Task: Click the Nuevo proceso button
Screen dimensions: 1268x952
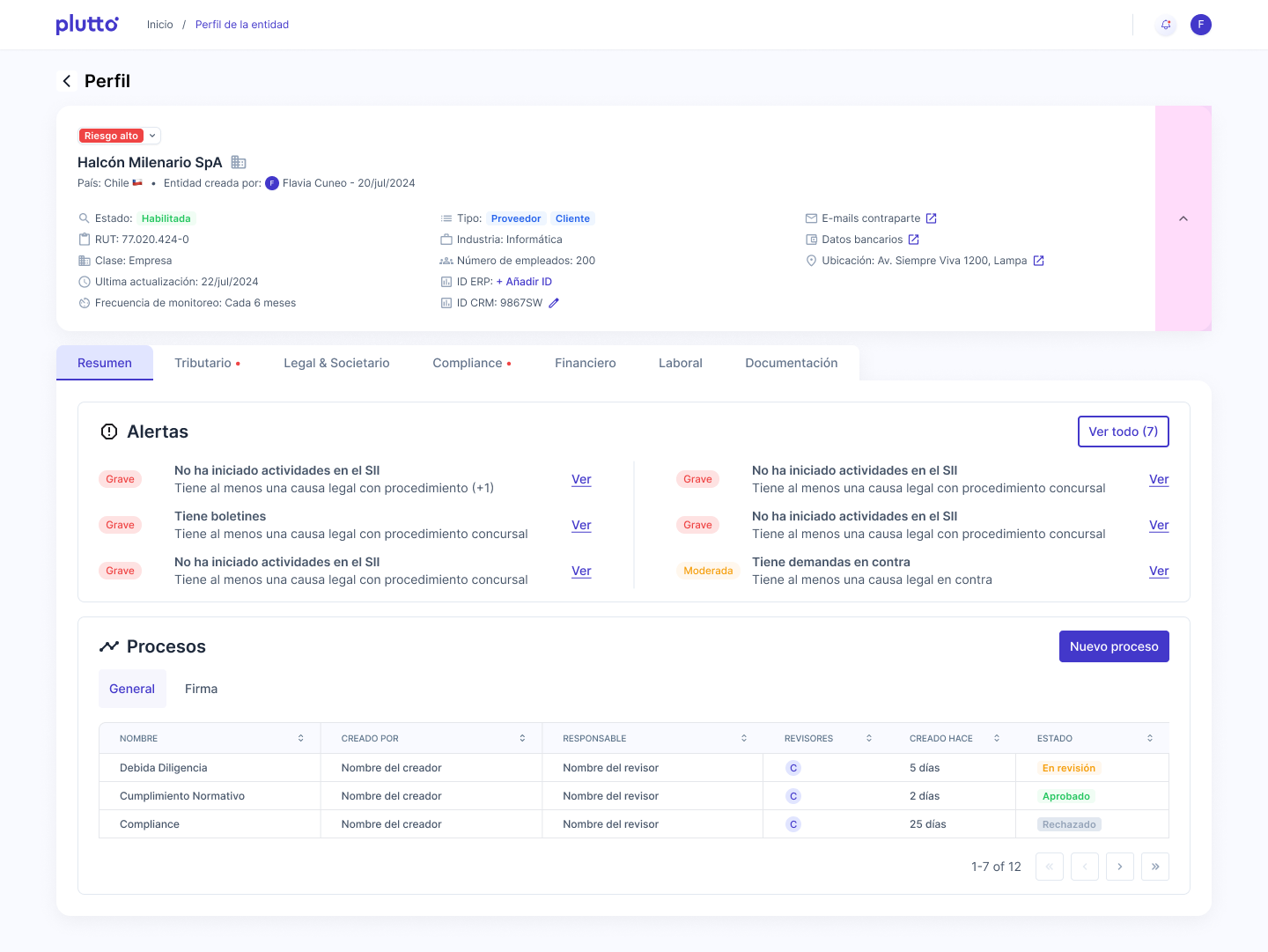Action: [x=1113, y=646]
